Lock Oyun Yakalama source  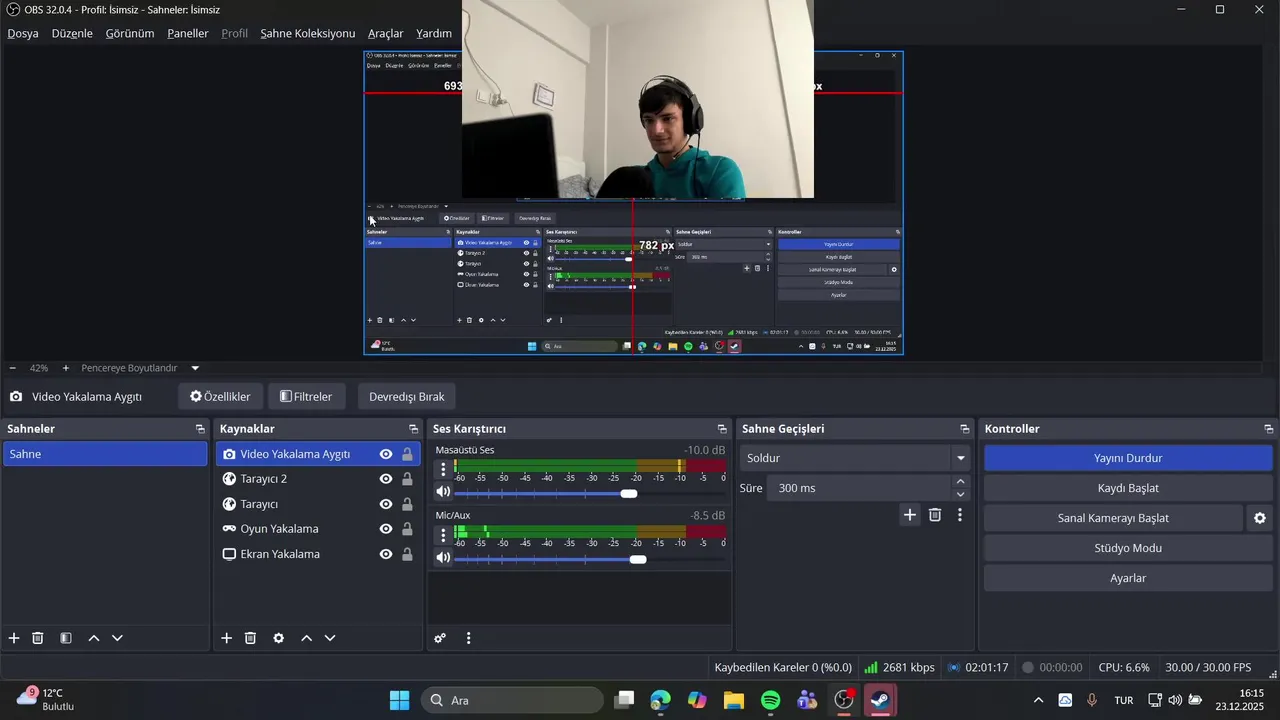click(407, 529)
